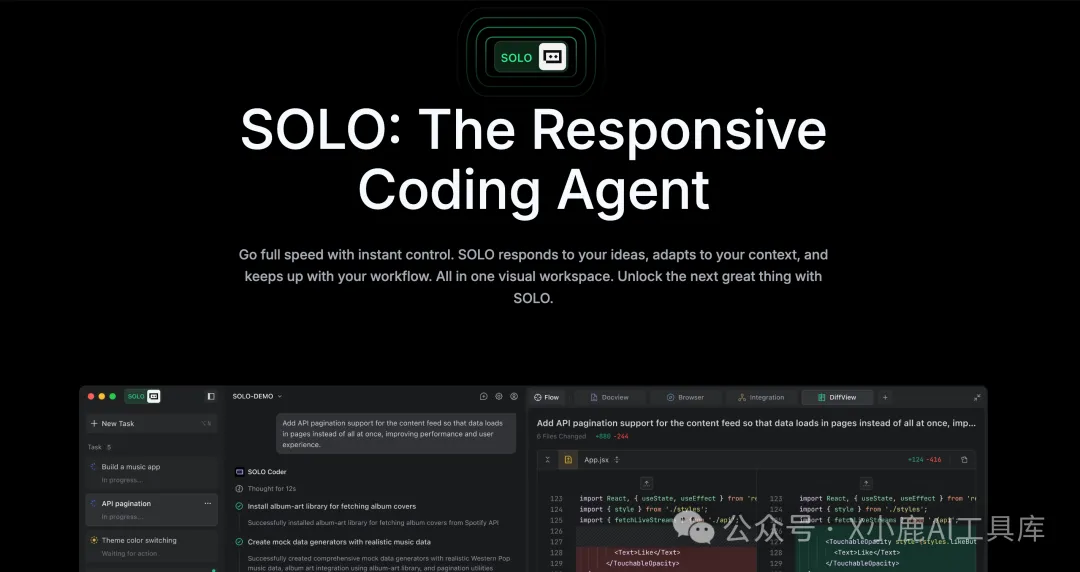Image resolution: width=1080 pixels, height=572 pixels.
Task: Click the App.jsx file icon
Action: (x=568, y=460)
